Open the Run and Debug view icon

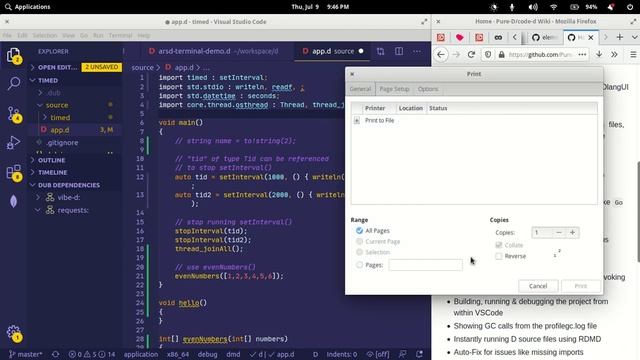coord(13,143)
